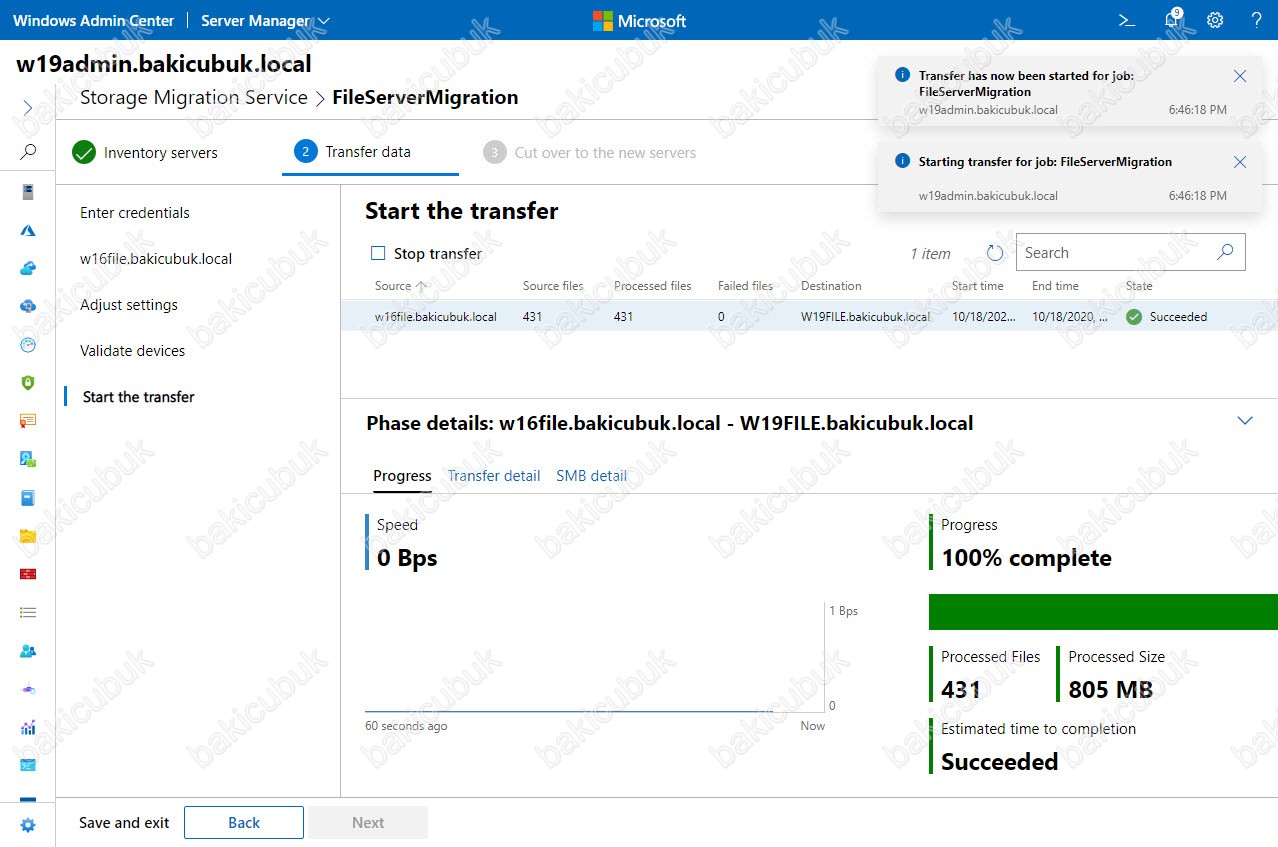This screenshot has width=1278, height=847.
Task: Switch to the Progress tab
Action: [402, 476]
